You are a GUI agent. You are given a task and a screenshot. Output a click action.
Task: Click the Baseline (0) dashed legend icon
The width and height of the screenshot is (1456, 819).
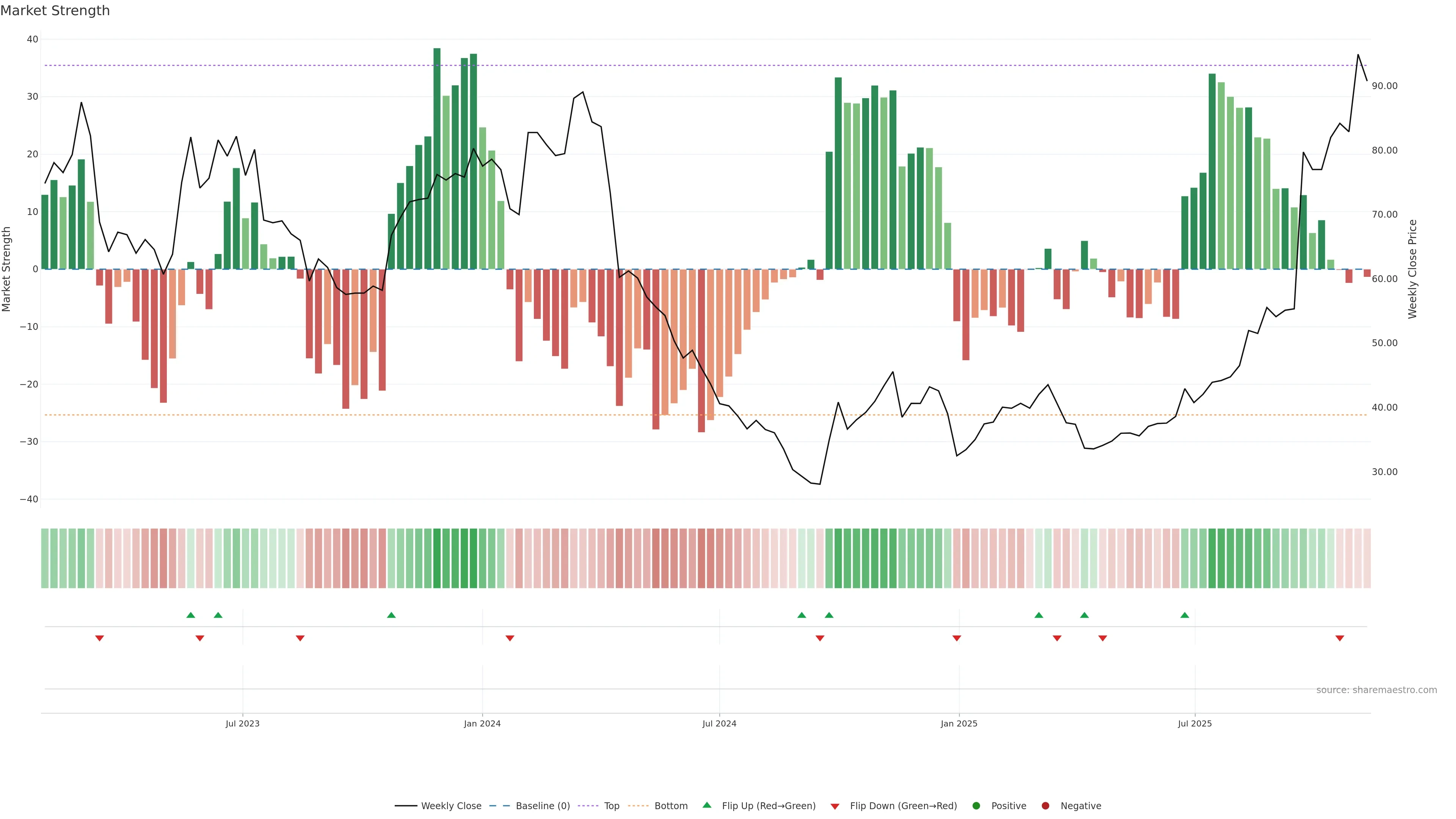pos(500,805)
